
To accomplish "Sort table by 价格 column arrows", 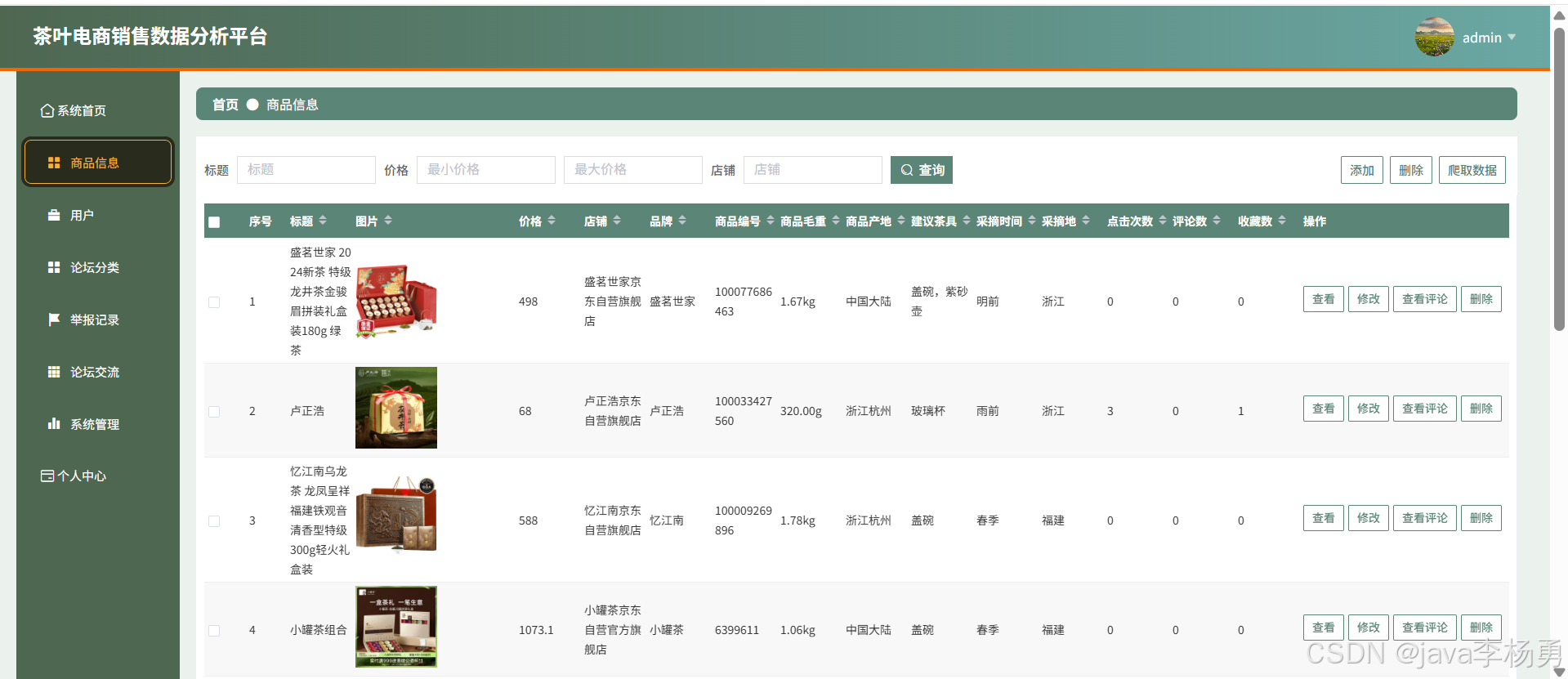I will (x=552, y=221).
